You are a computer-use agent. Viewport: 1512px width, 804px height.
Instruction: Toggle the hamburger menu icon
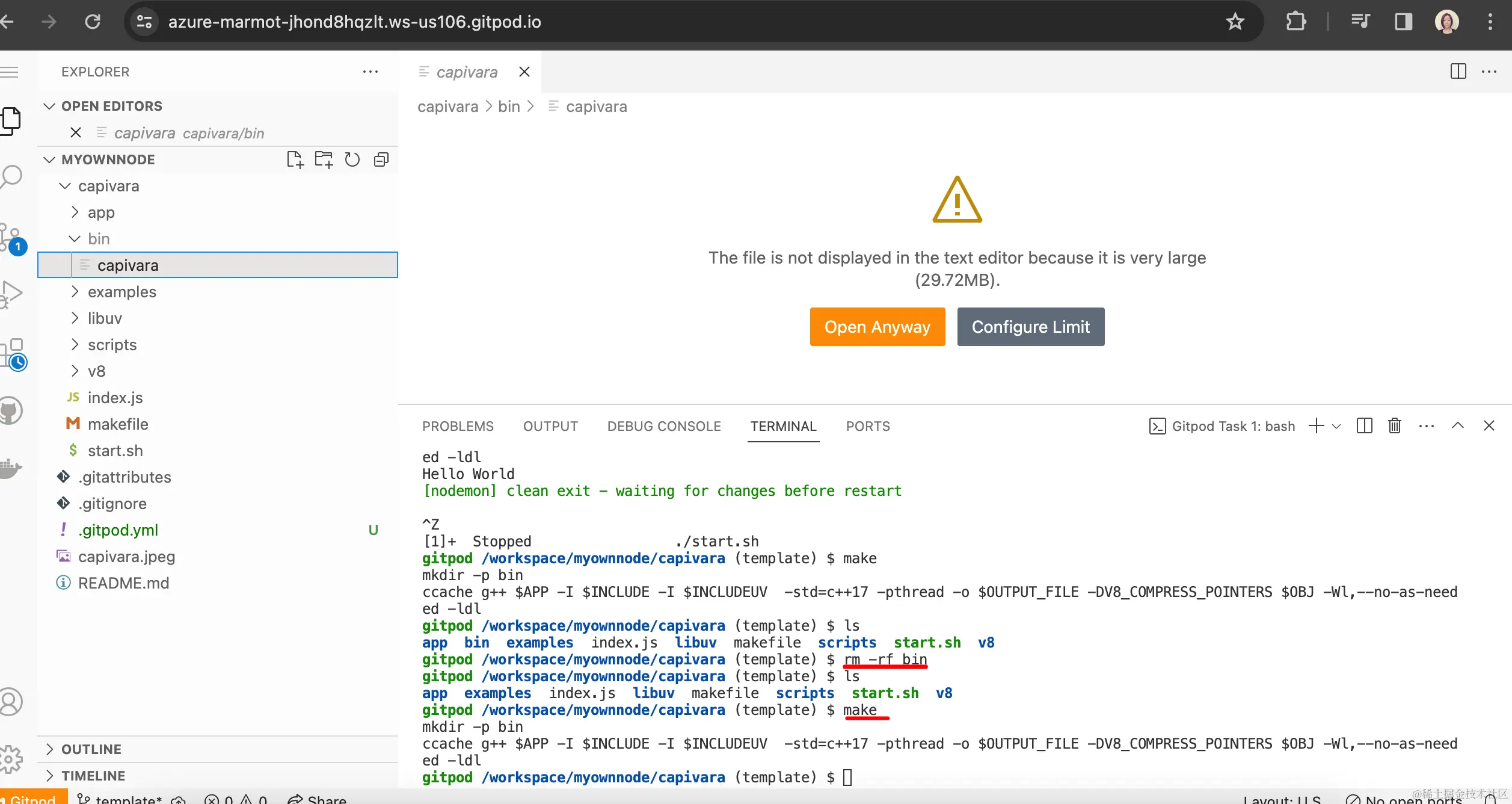pyautogui.click(x=10, y=72)
